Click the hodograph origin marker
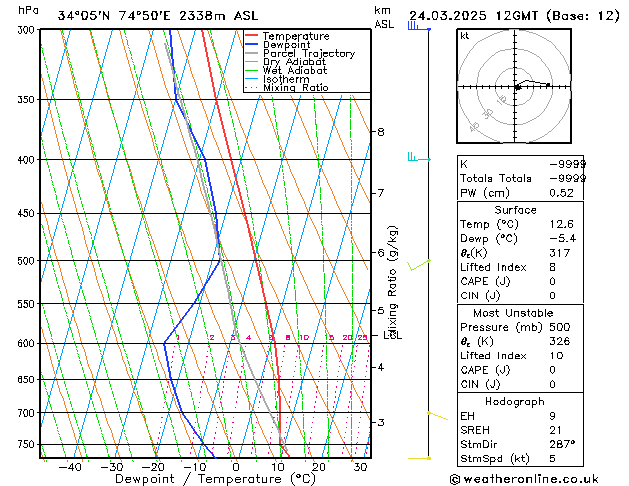 point(517,88)
